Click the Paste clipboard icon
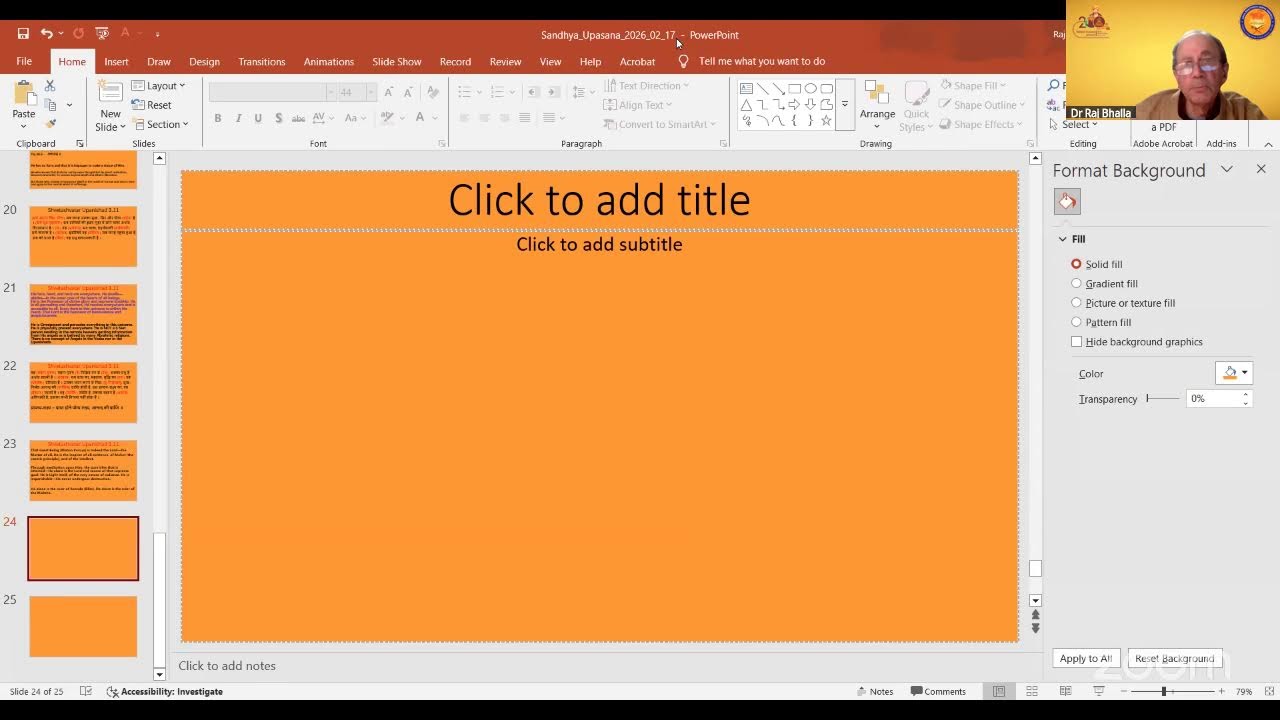 [x=24, y=93]
